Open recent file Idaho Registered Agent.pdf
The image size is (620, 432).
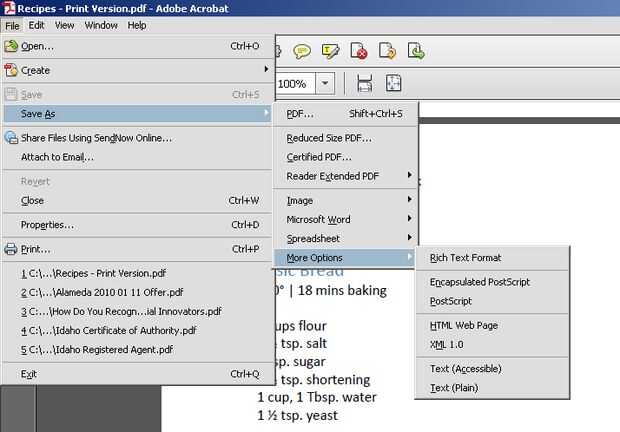tap(137, 349)
